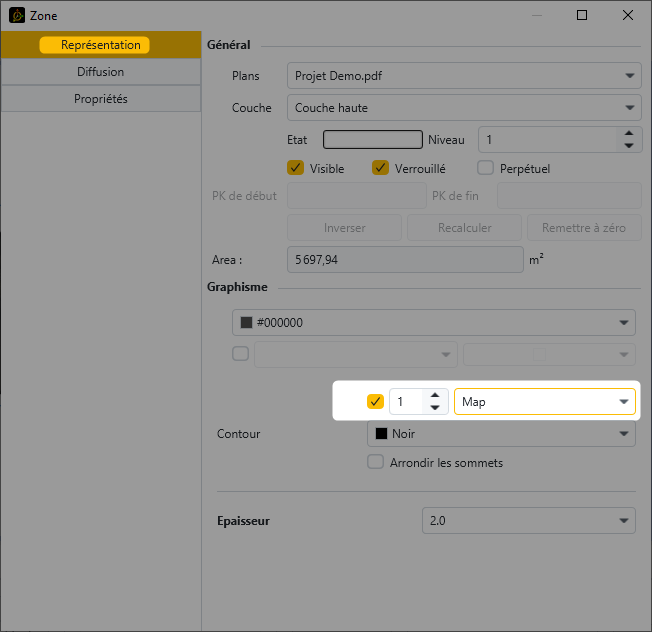This screenshot has height=632, width=652.
Task: Open the Epaisseur dropdown set to 2.0
Action: (x=528, y=521)
